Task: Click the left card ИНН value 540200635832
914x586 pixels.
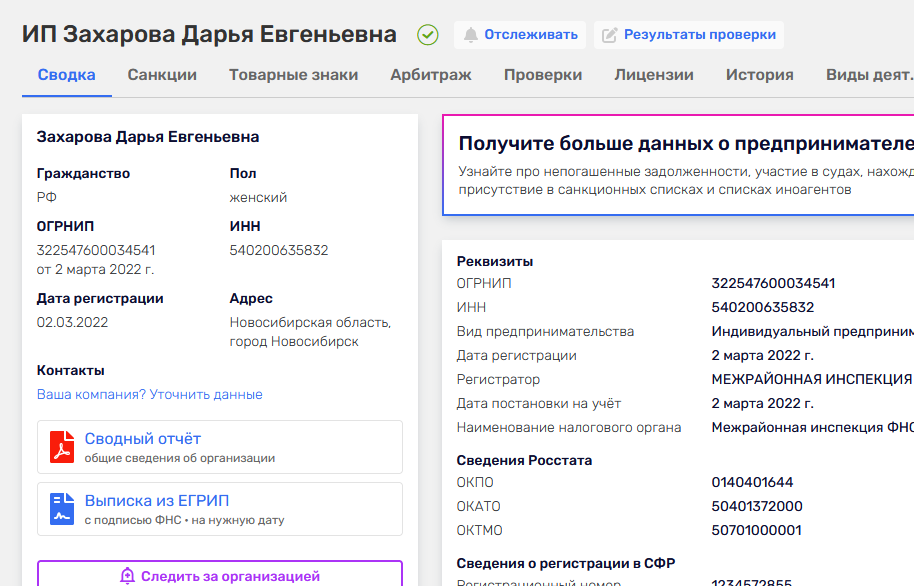Action: click(x=279, y=250)
